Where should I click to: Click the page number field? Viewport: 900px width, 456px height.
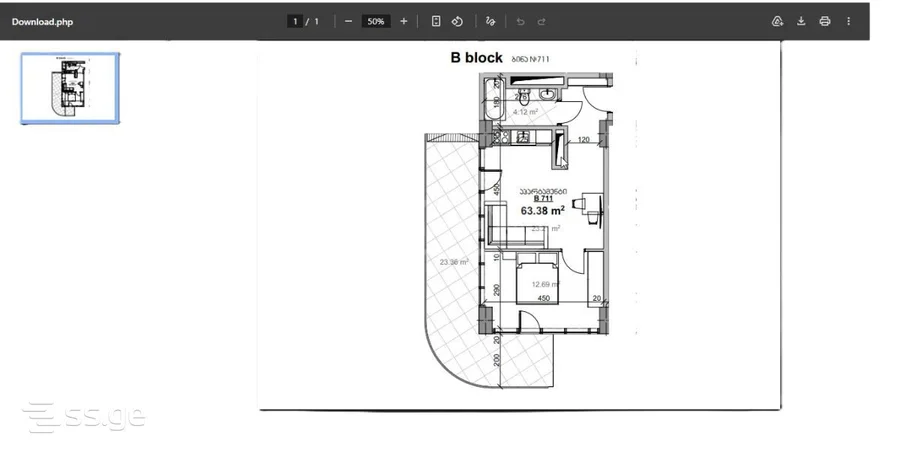(x=295, y=21)
